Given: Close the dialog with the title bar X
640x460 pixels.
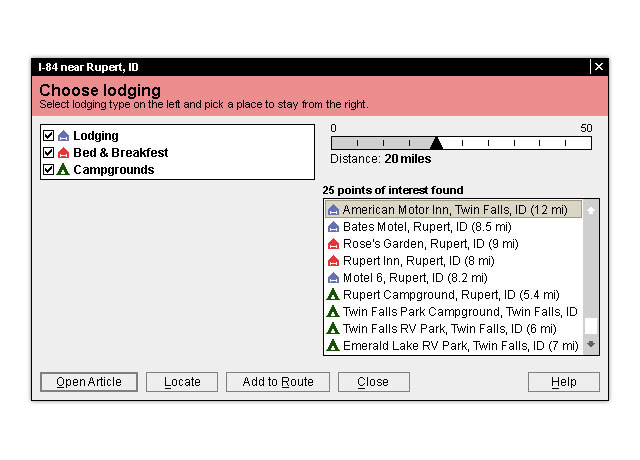Looking at the screenshot, I should tap(599, 67).
